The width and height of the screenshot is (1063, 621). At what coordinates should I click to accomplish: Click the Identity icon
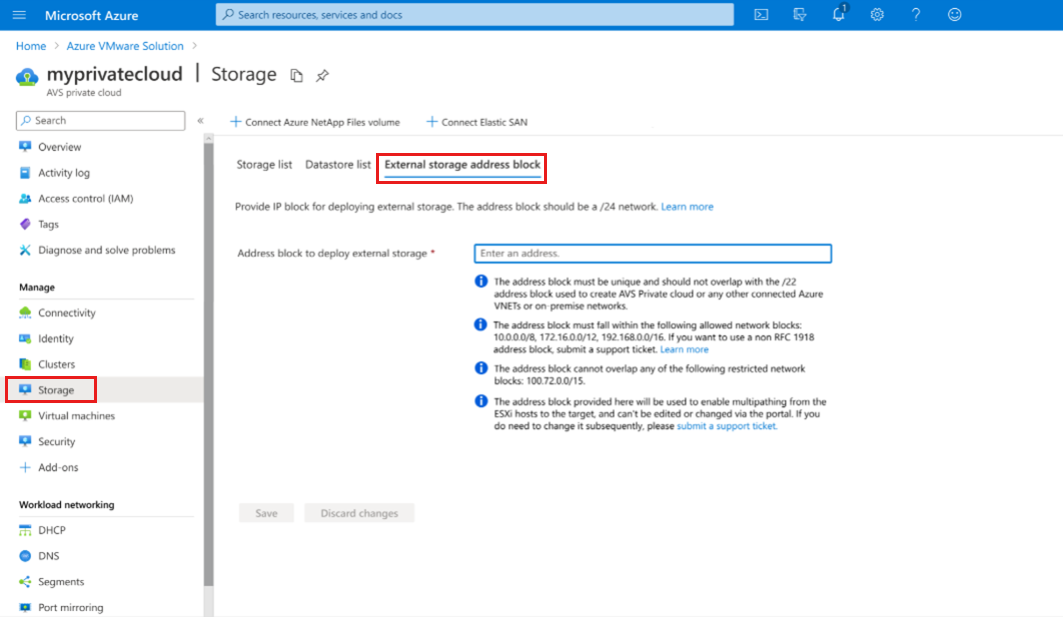tap(25, 338)
